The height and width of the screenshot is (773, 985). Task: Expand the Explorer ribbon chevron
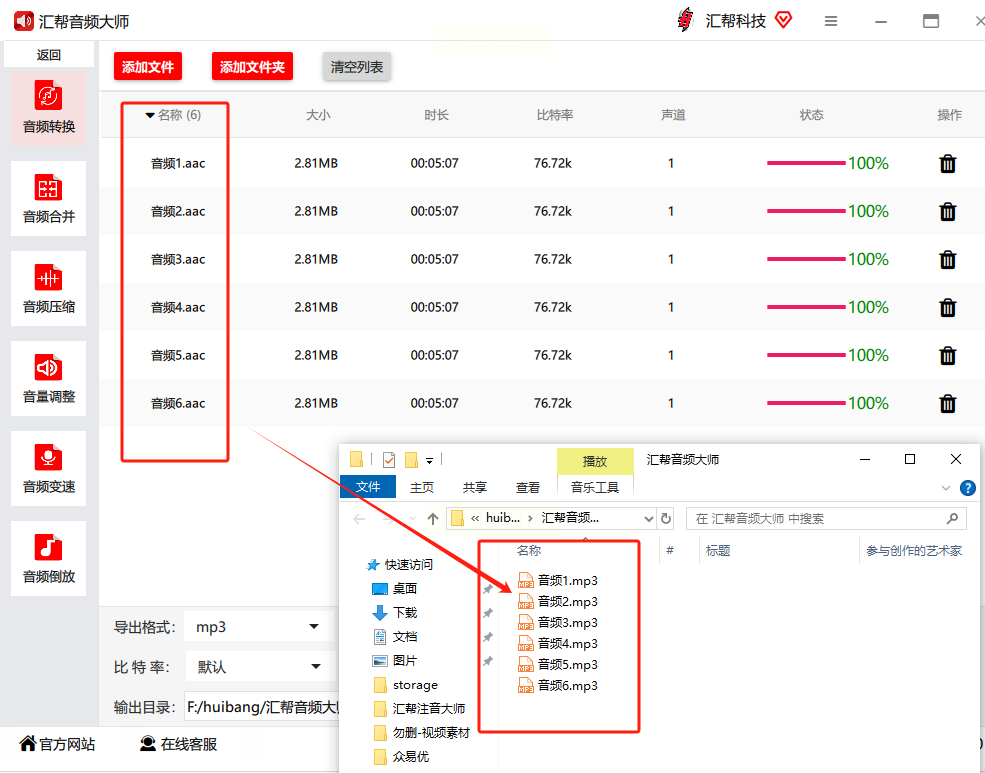click(x=945, y=488)
